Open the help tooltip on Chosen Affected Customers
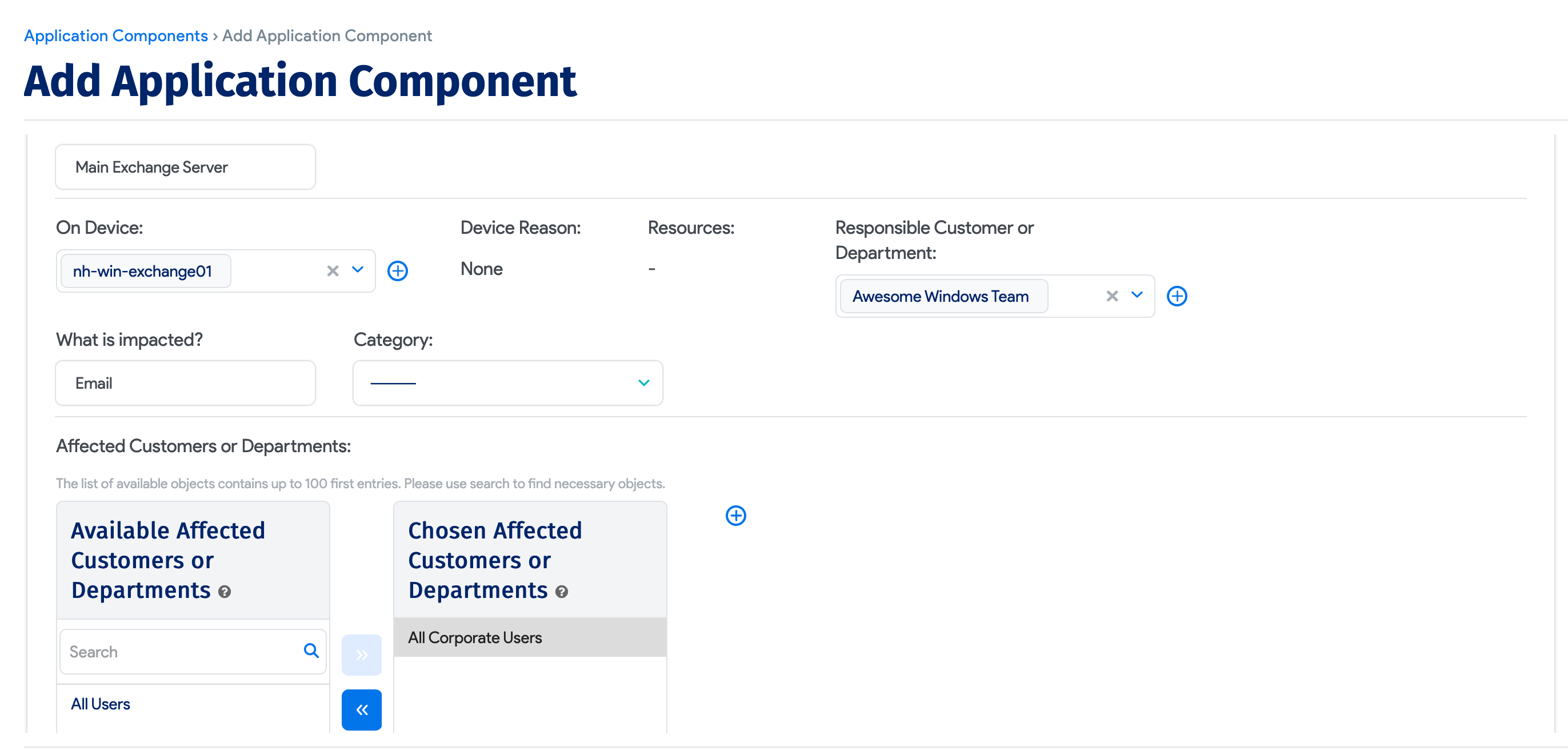The height and width of the screenshot is (750, 1568). 561,591
